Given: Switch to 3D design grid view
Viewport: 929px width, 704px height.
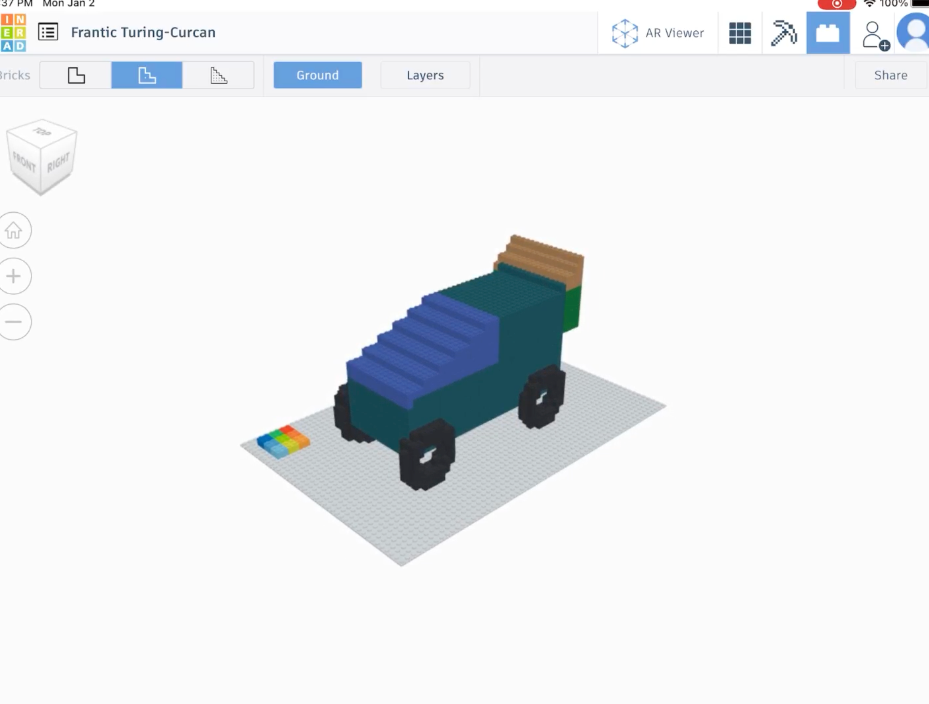Looking at the screenshot, I should tap(739, 33).
